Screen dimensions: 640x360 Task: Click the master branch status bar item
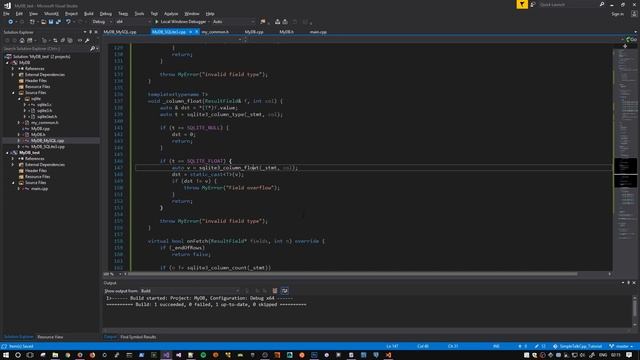(x=621, y=346)
